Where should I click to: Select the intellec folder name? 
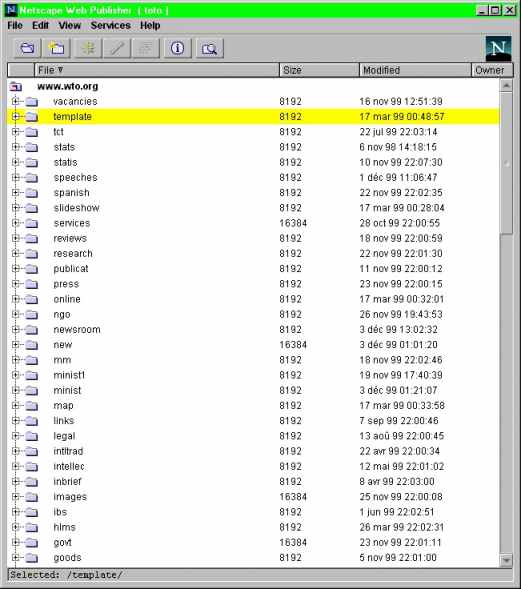click(x=69, y=467)
